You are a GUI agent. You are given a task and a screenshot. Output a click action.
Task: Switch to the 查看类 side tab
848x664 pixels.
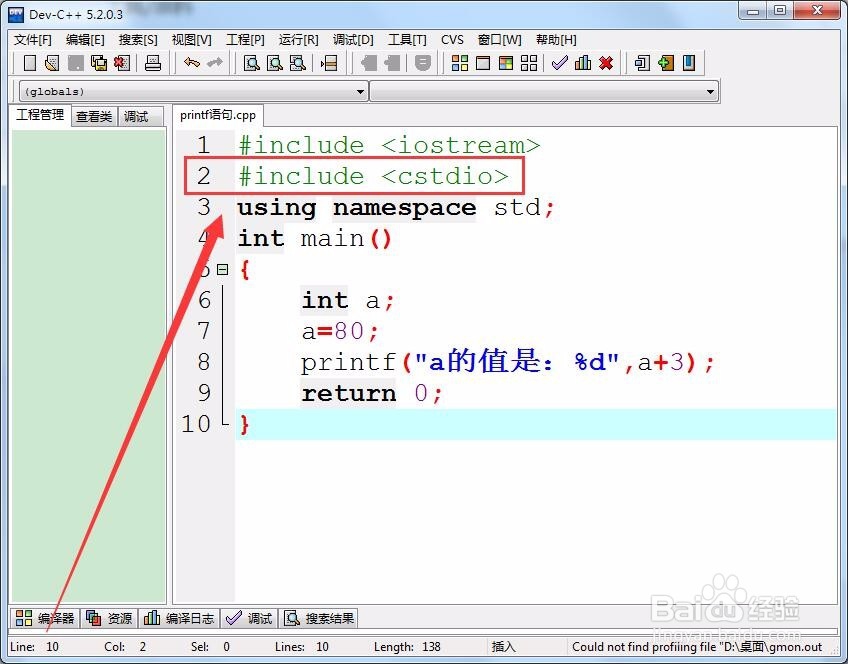click(x=94, y=116)
